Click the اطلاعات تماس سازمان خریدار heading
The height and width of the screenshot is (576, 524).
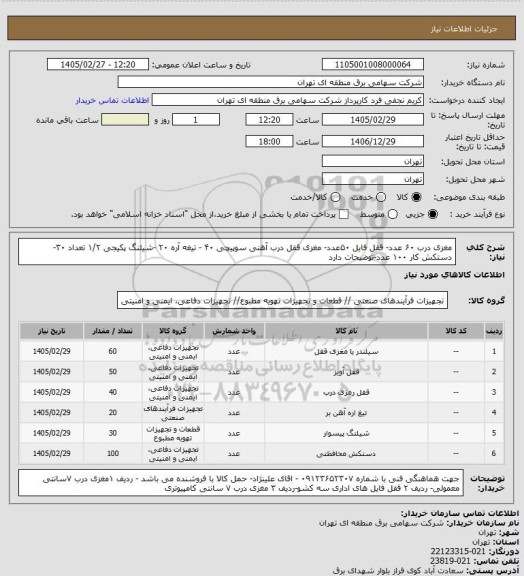pyautogui.click(x=459, y=513)
